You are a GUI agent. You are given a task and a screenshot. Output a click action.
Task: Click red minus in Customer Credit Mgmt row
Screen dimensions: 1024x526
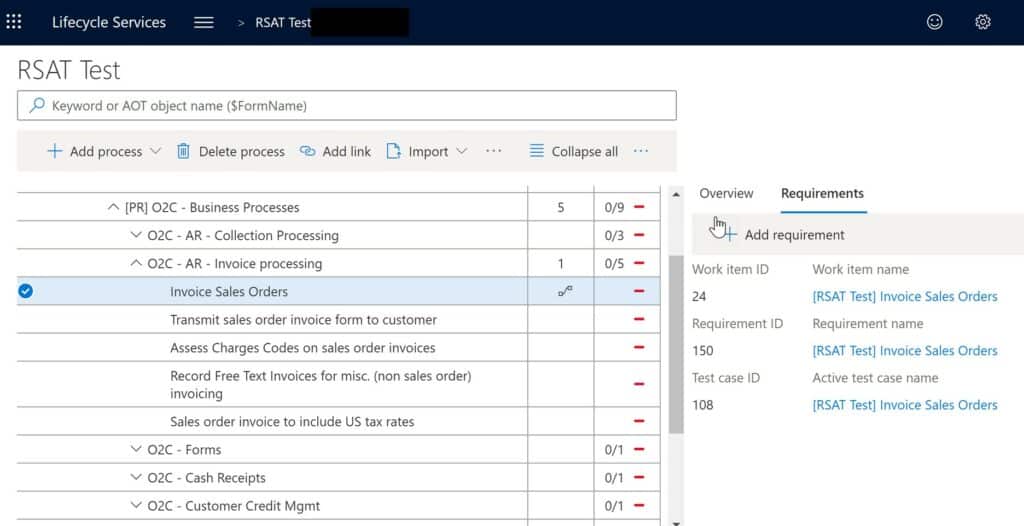pos(639,506)
